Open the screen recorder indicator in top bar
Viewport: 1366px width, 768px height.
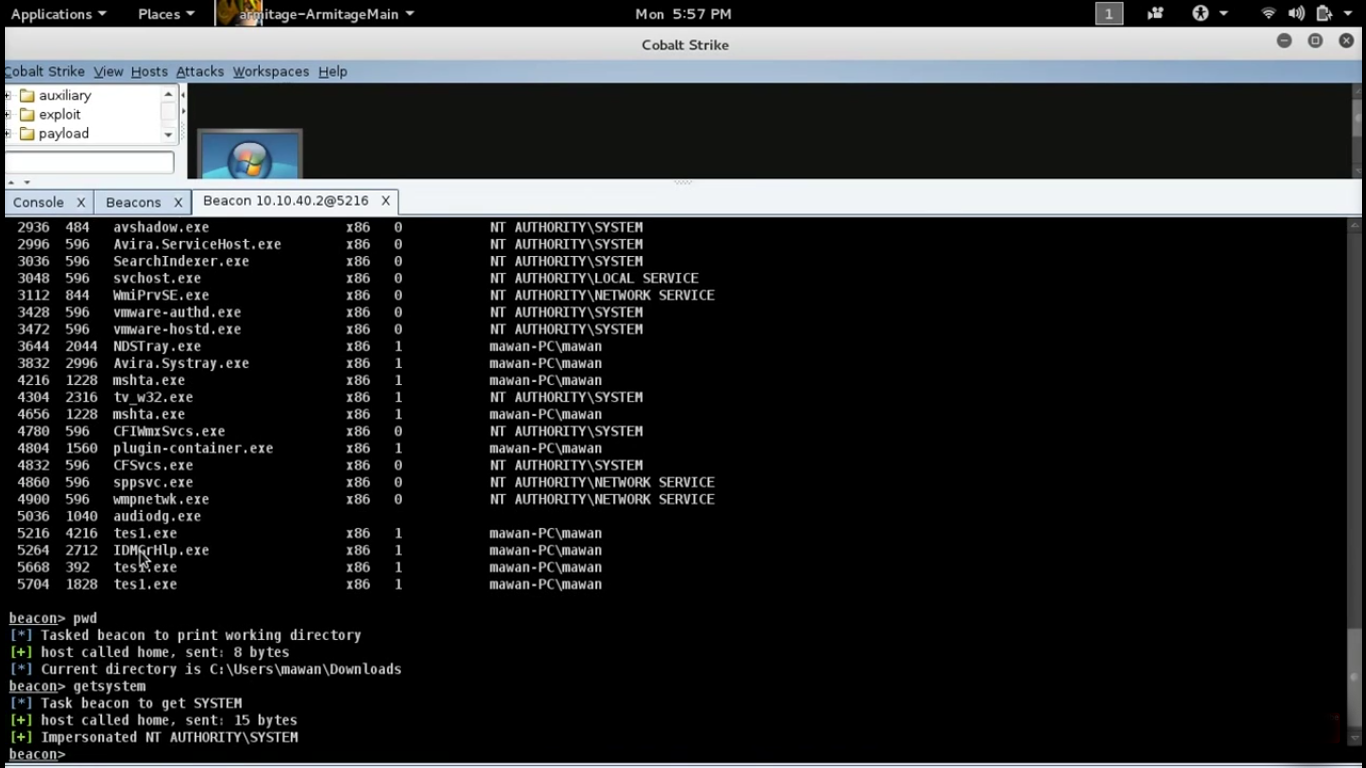[x=1155, y=14]
